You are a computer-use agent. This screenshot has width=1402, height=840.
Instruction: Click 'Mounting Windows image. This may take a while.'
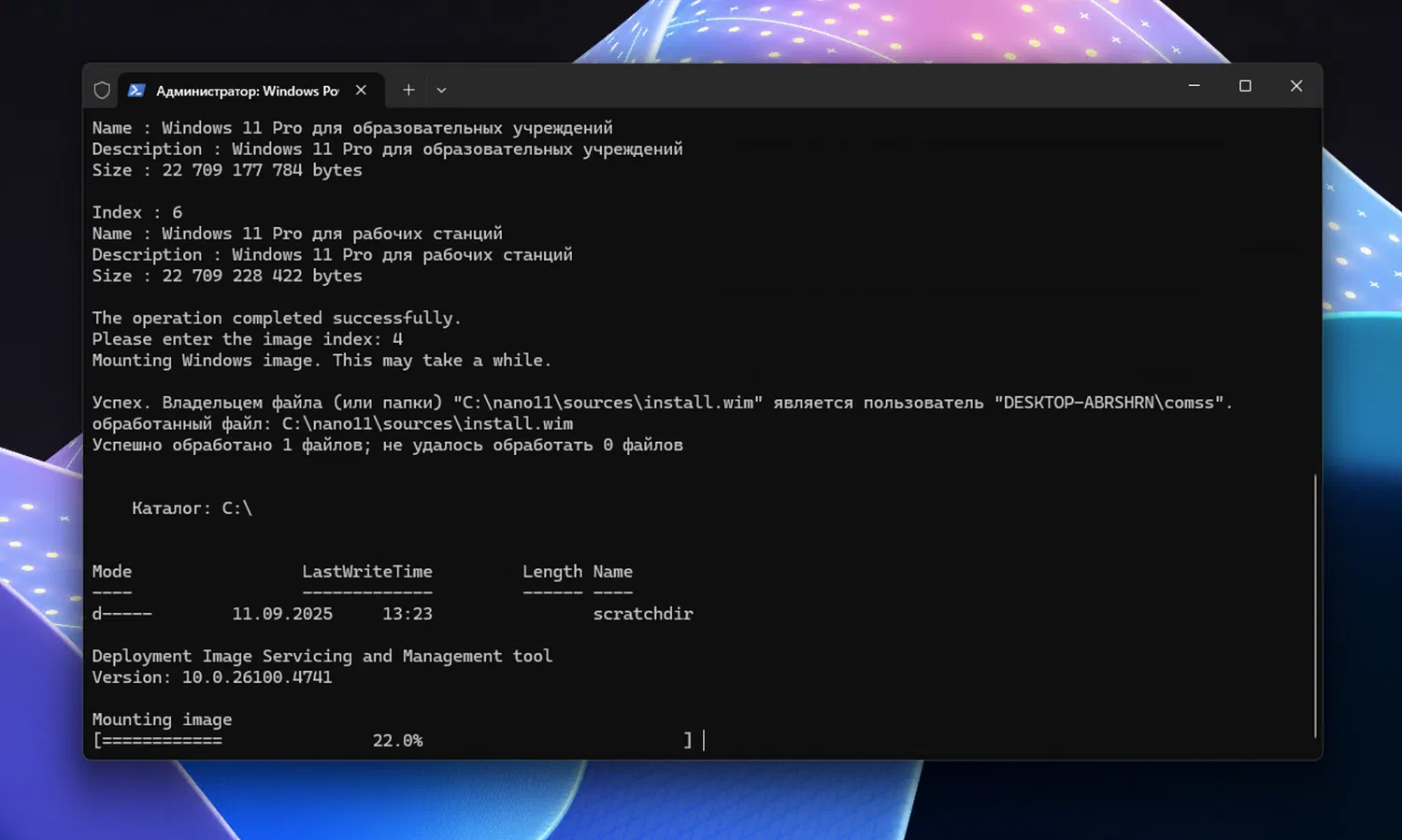click(x=322, y=361)
